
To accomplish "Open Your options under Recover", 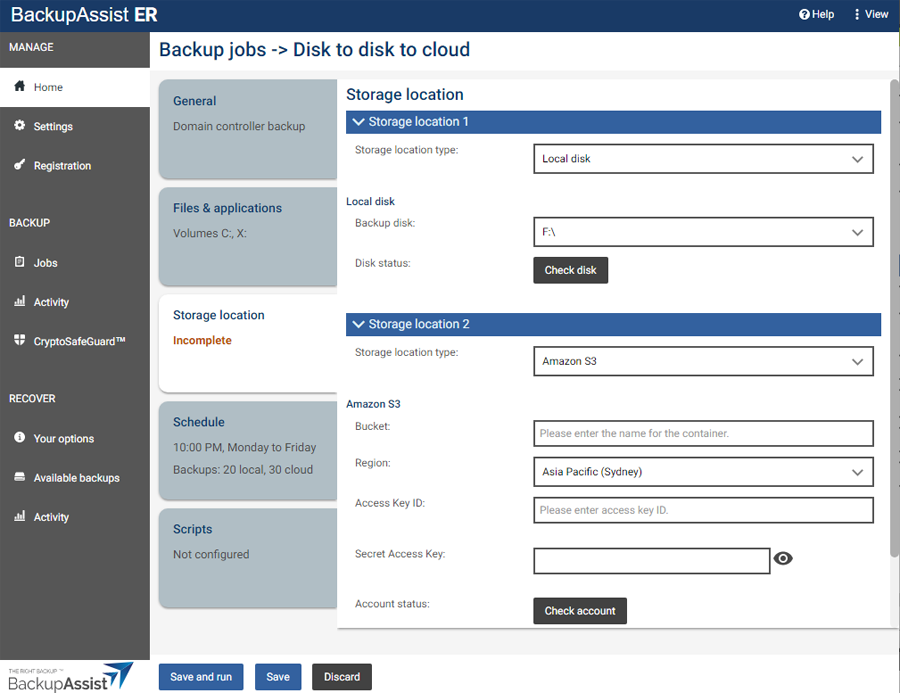I will tap(75, 439).
